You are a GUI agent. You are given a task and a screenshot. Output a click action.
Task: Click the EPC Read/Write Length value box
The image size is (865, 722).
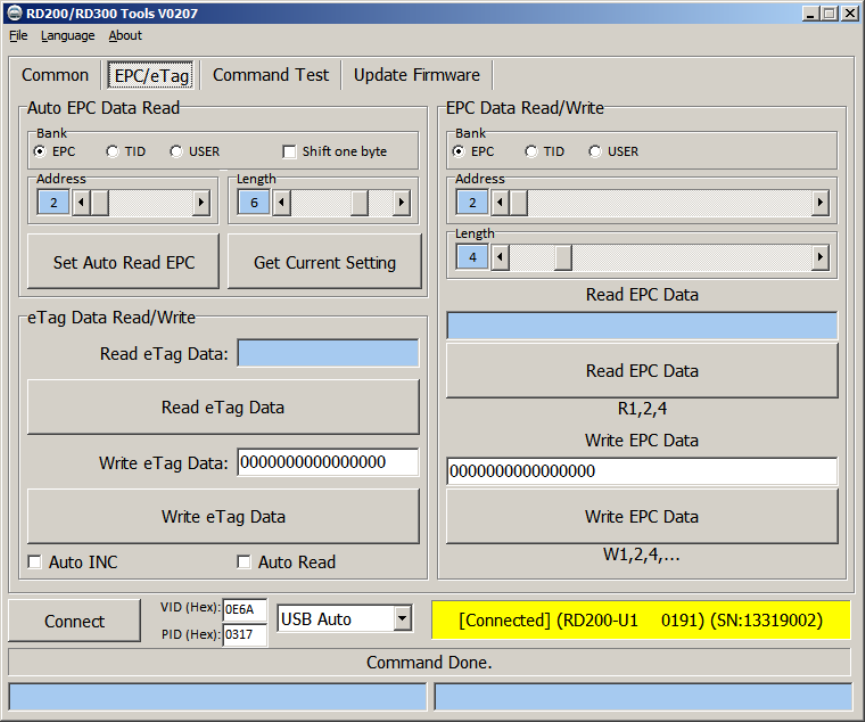(472, 257)
